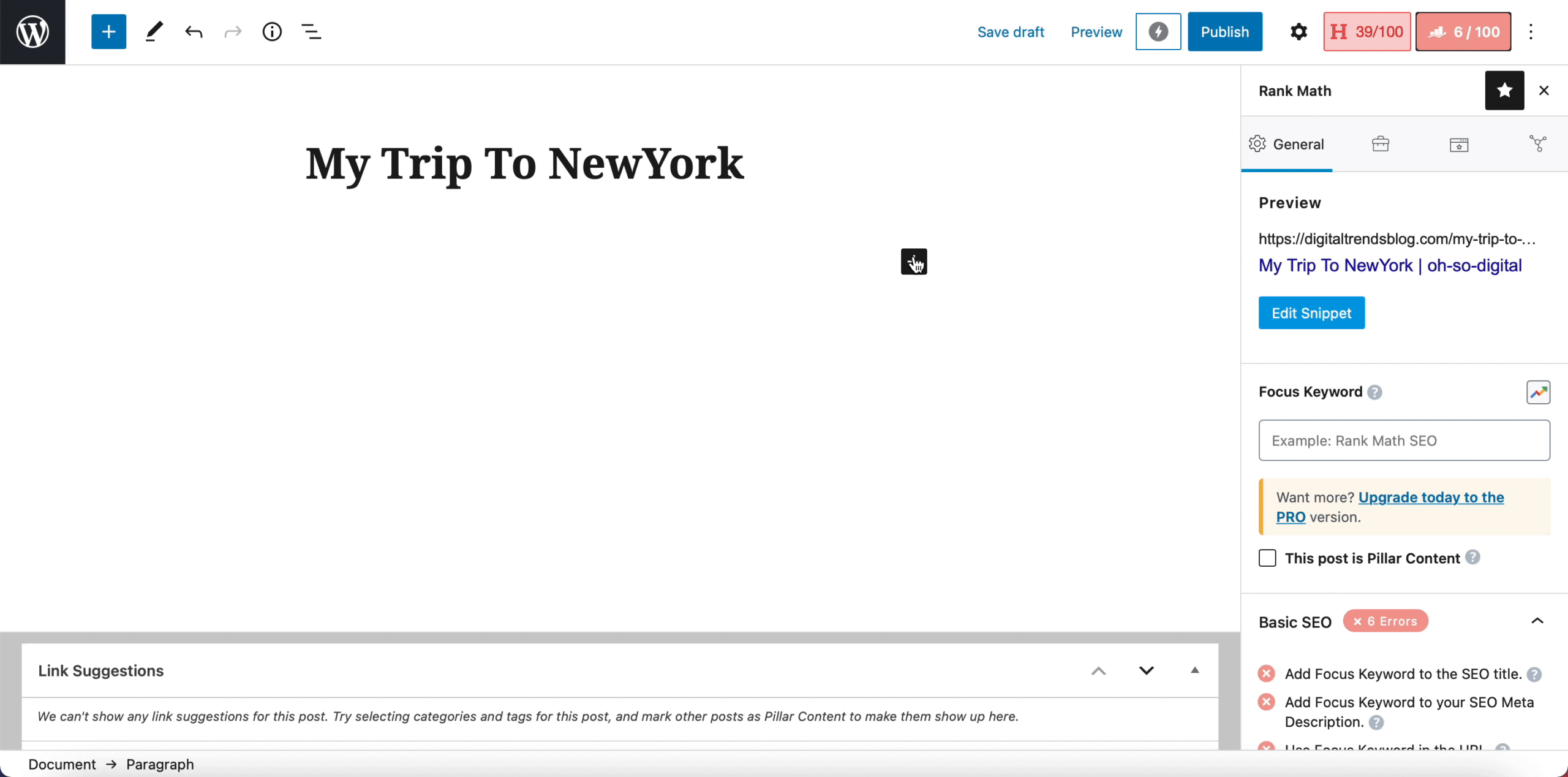The height and width of the screenshot is (777, 1568).
Task: Click the lightning bolt performance icon
Action: [1158, 31]
